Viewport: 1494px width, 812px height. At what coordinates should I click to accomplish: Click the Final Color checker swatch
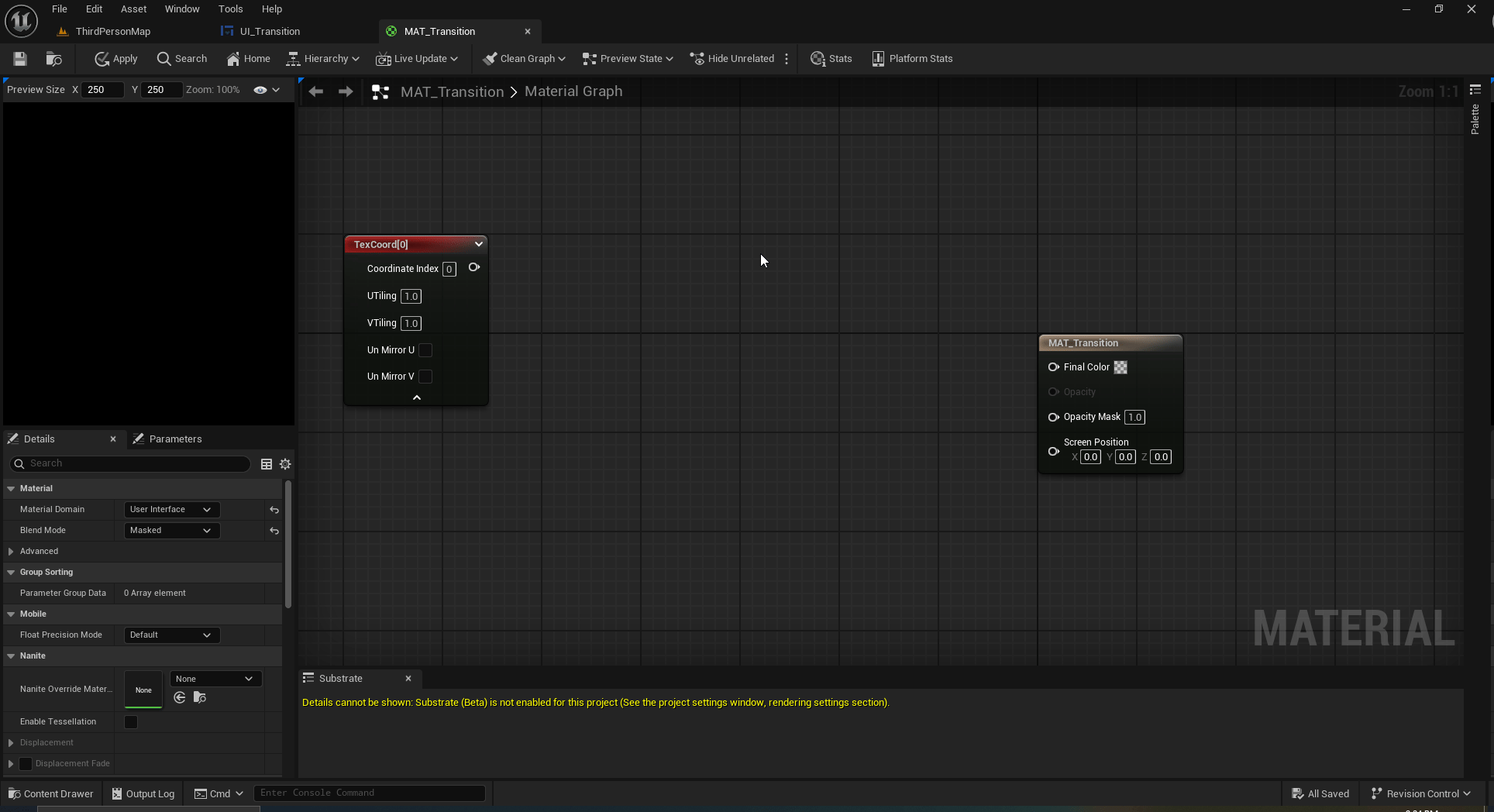(1120, 367)
